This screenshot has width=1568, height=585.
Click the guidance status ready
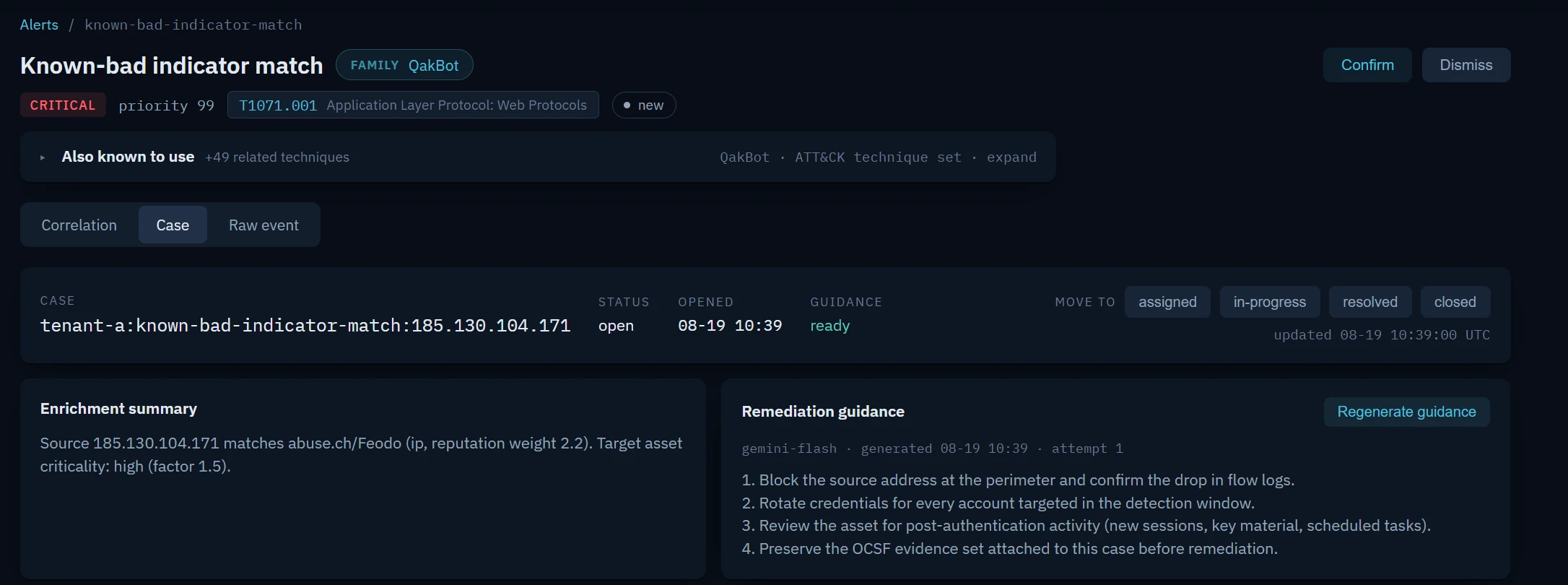(830, 326)
